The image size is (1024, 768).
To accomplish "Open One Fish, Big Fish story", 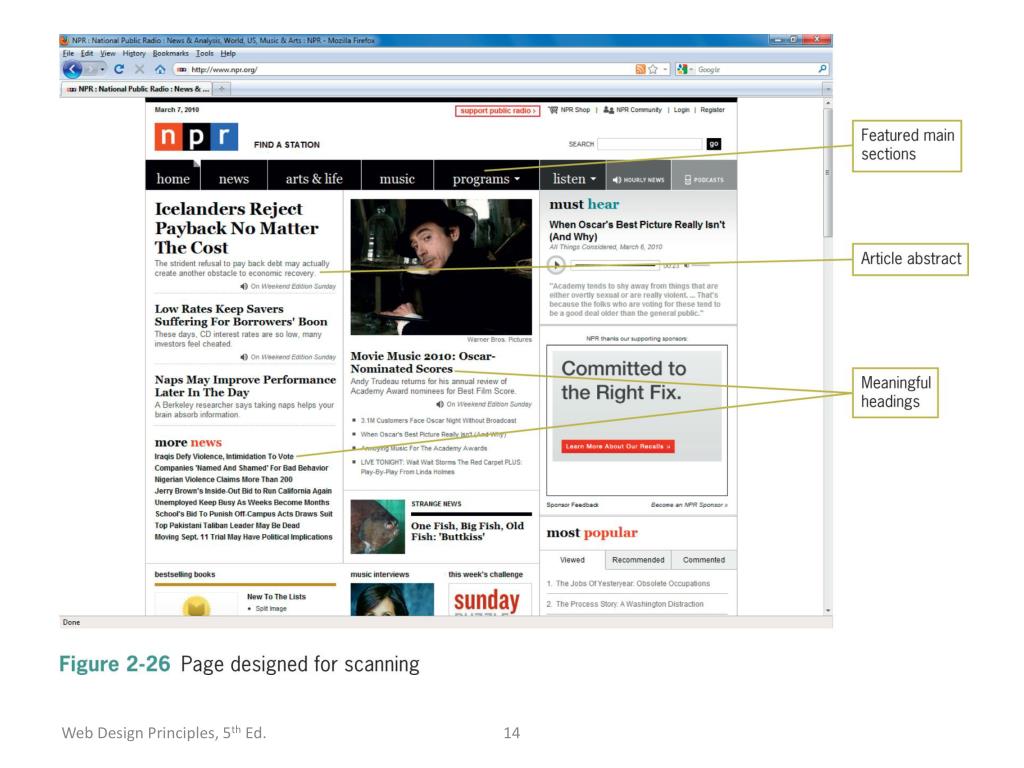I will click(x=467, y=531).
